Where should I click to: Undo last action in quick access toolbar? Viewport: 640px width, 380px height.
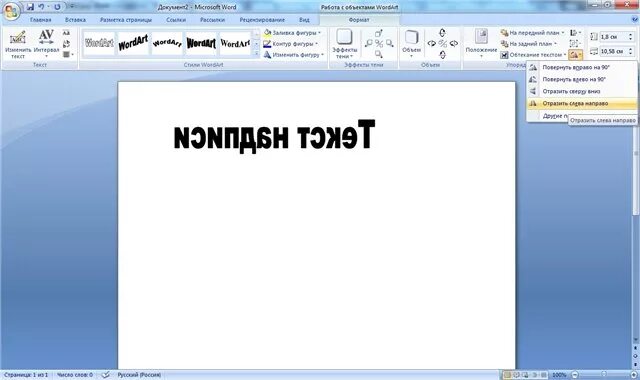coord(41,7)
